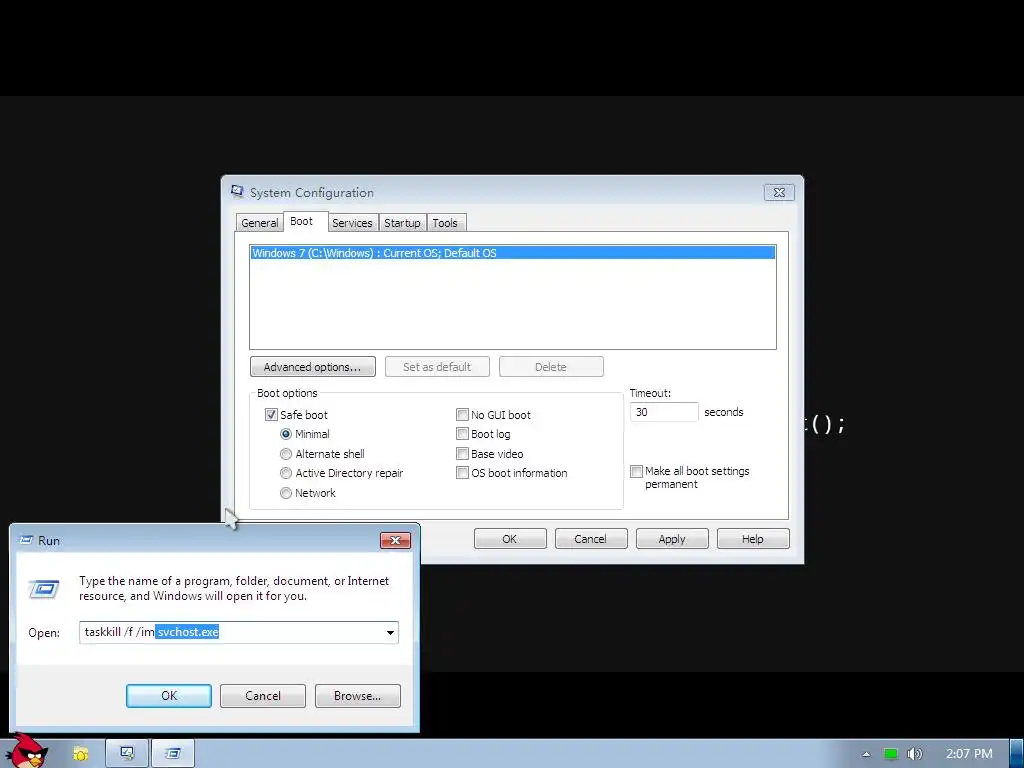Click the Timeout seconds field
The width and height of the screenshot is (1024, 768).
pyautogui.click(x=664, y=412)
